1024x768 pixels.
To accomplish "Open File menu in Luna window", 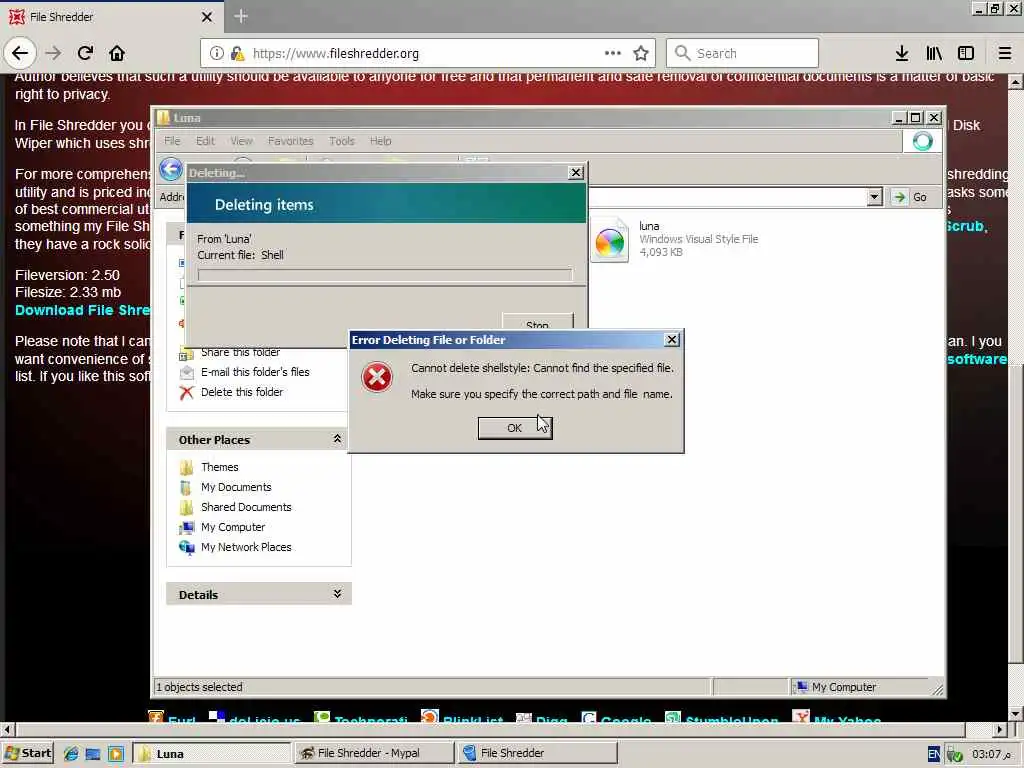I will (172, 141).
